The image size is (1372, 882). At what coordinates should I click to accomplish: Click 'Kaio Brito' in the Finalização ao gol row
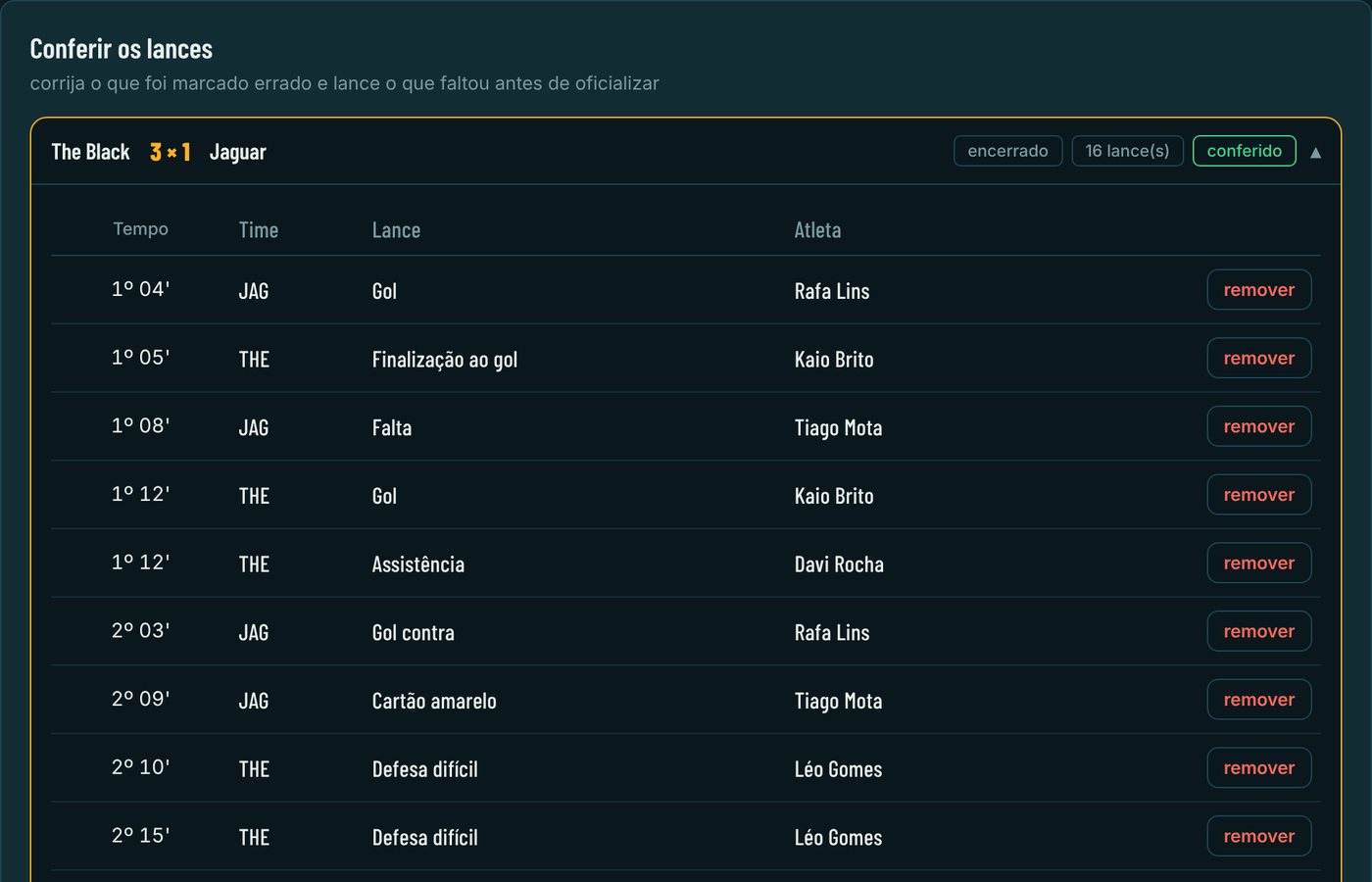pos(834,360)
